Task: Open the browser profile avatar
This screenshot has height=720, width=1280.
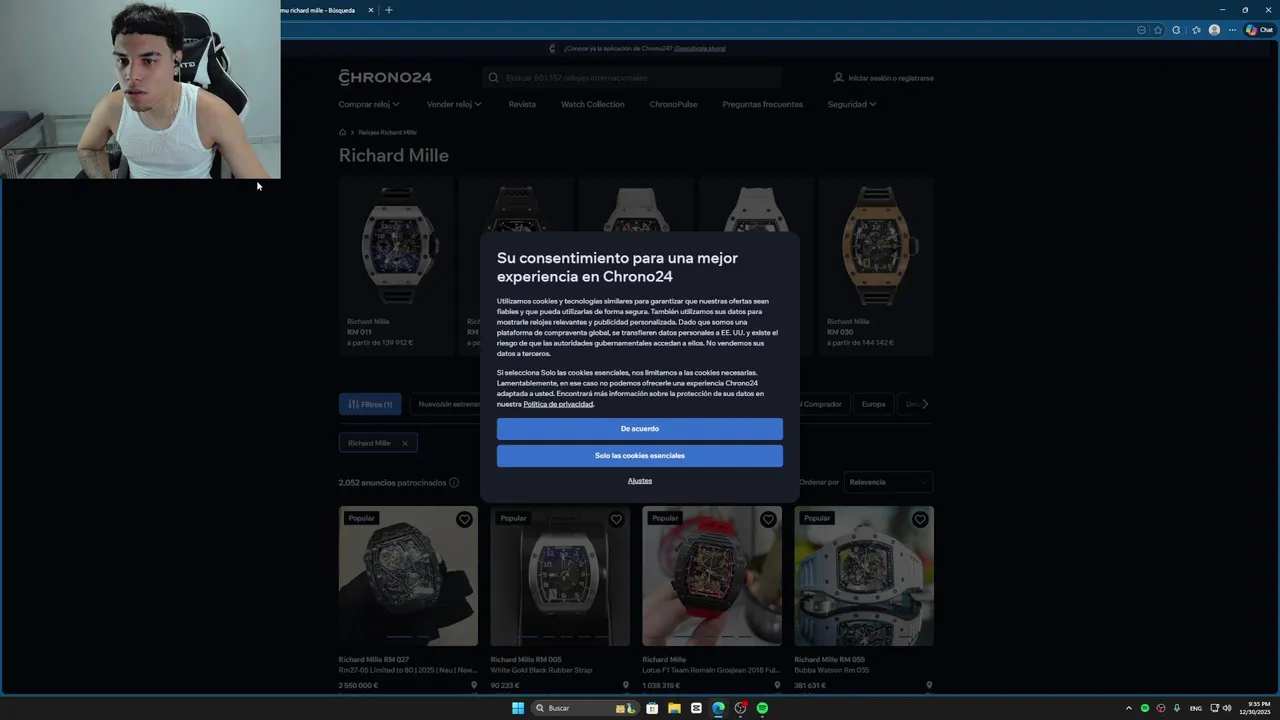Action: pyautogui.click(x=1214, y=30)
